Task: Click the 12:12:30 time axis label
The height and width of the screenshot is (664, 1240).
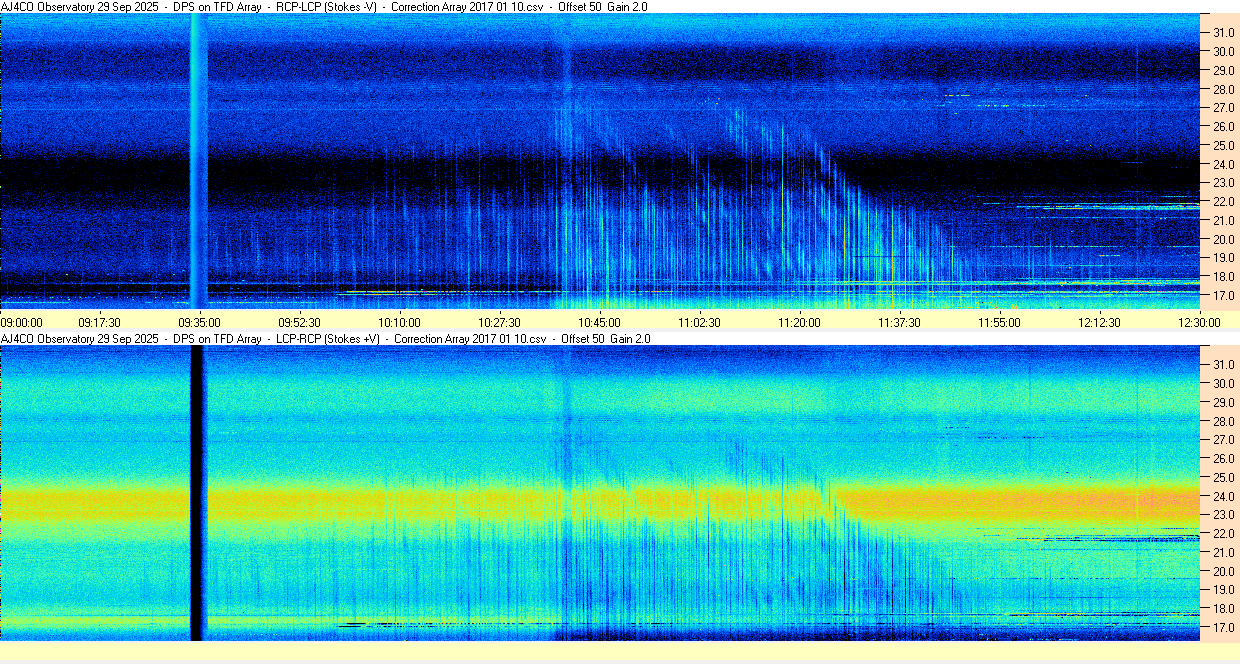Action: (x=1099, y=322)
